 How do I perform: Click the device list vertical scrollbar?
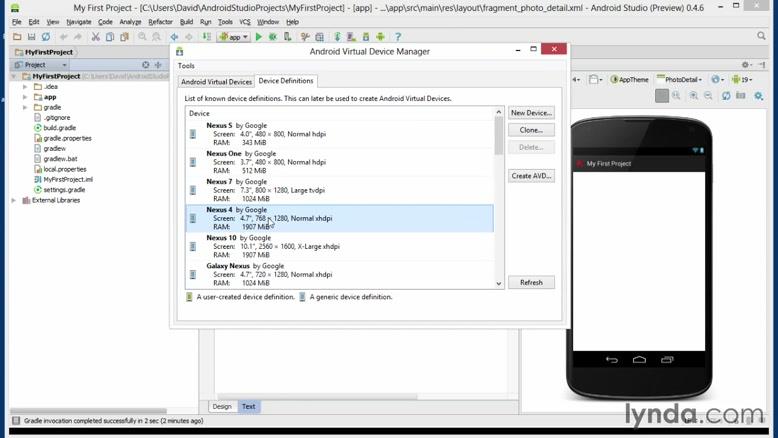499,136
